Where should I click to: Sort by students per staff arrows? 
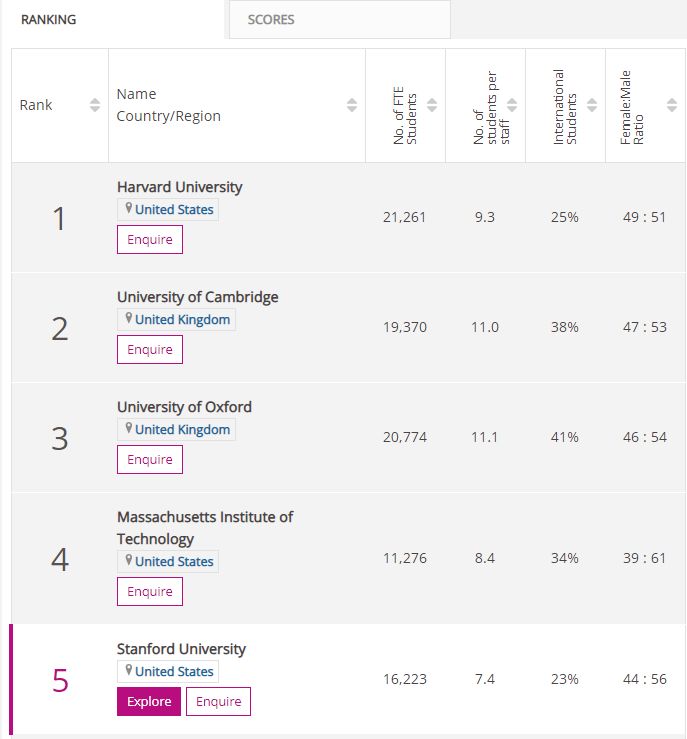512,105
